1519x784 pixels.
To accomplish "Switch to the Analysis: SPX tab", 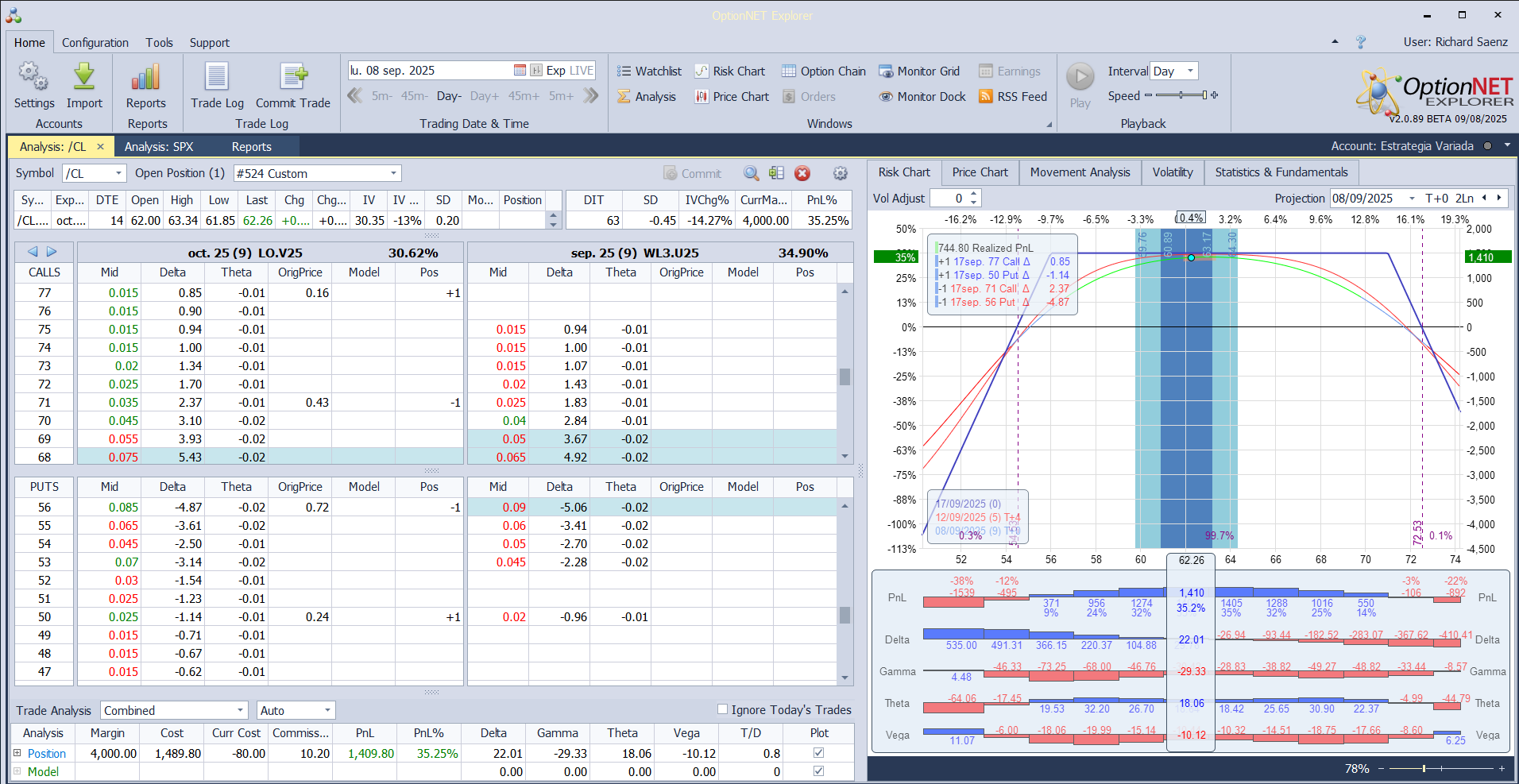I will coord(159,146).
